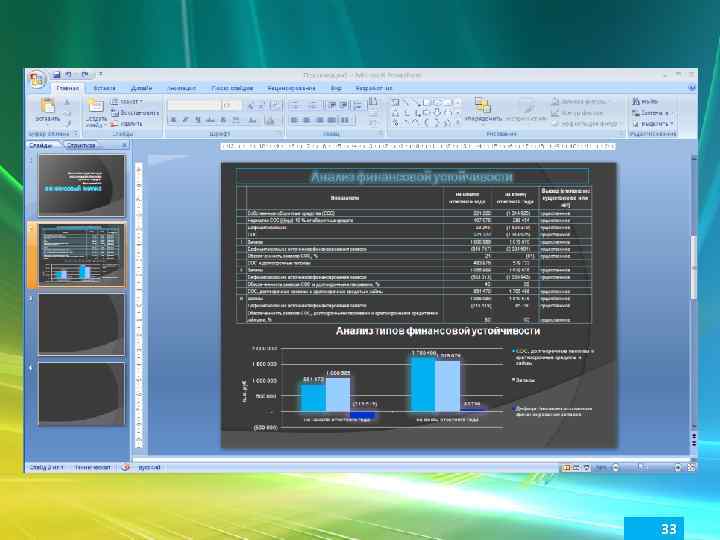Image resolution: width=720 pixels, height=540 pixels.
Task: Toggle Strikethrough formatting
Action: [210, 120]
